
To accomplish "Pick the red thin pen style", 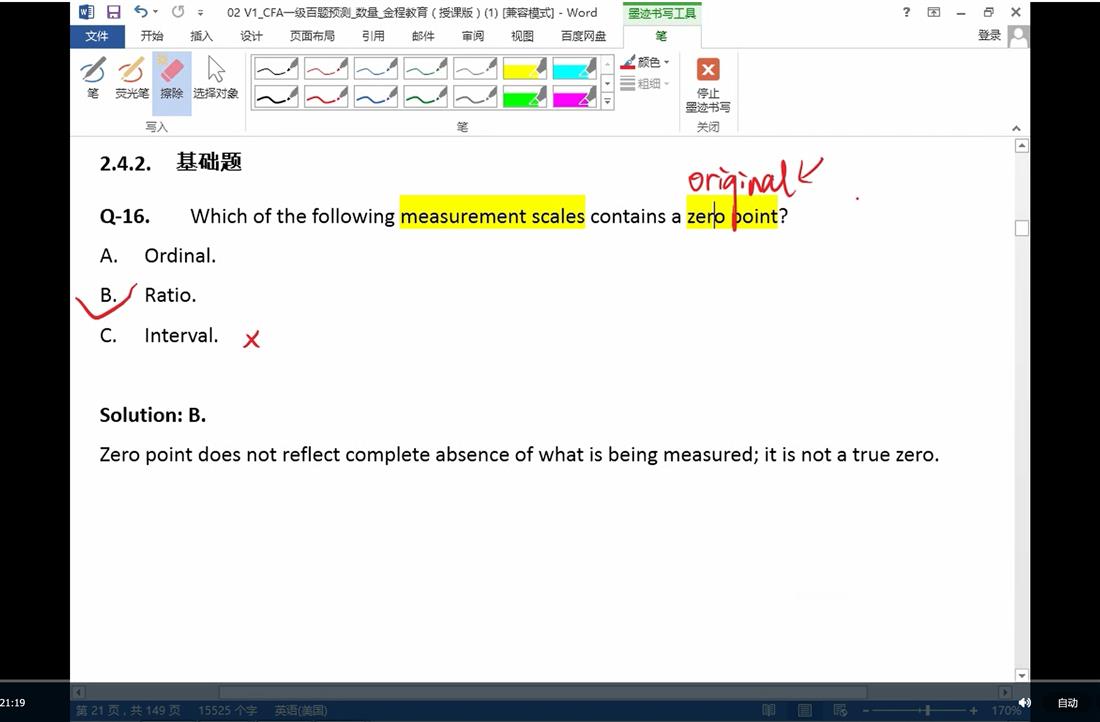I will (x=326, y=68).
